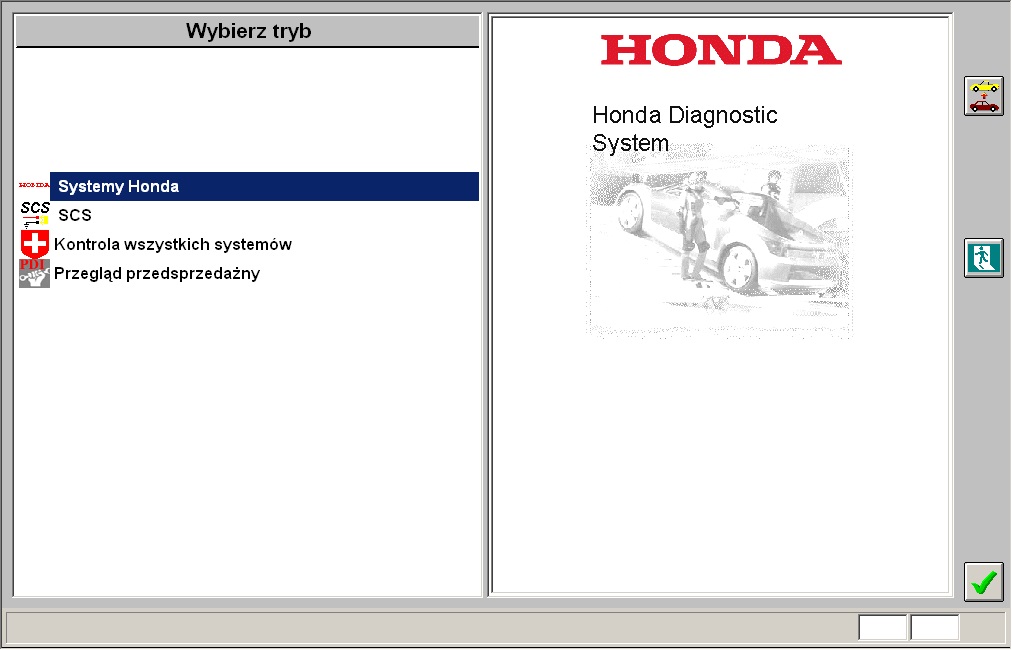
Task: Click the PDI inspection icon
Action: click(x=34, y=273)
